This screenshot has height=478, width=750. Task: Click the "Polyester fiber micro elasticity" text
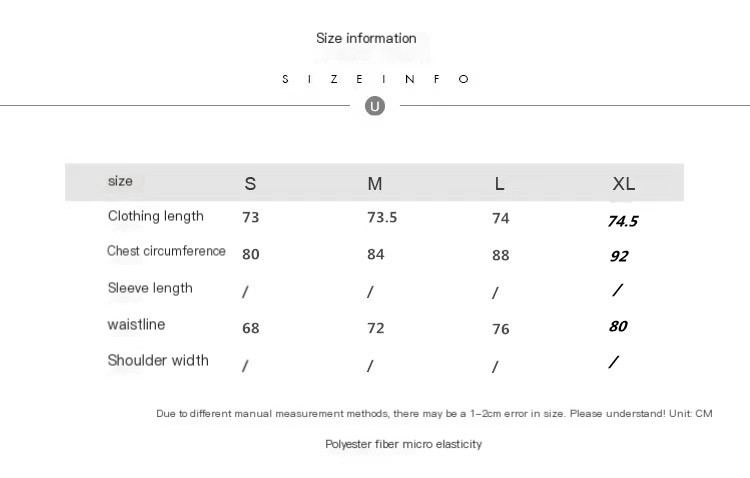click(403, 444)
